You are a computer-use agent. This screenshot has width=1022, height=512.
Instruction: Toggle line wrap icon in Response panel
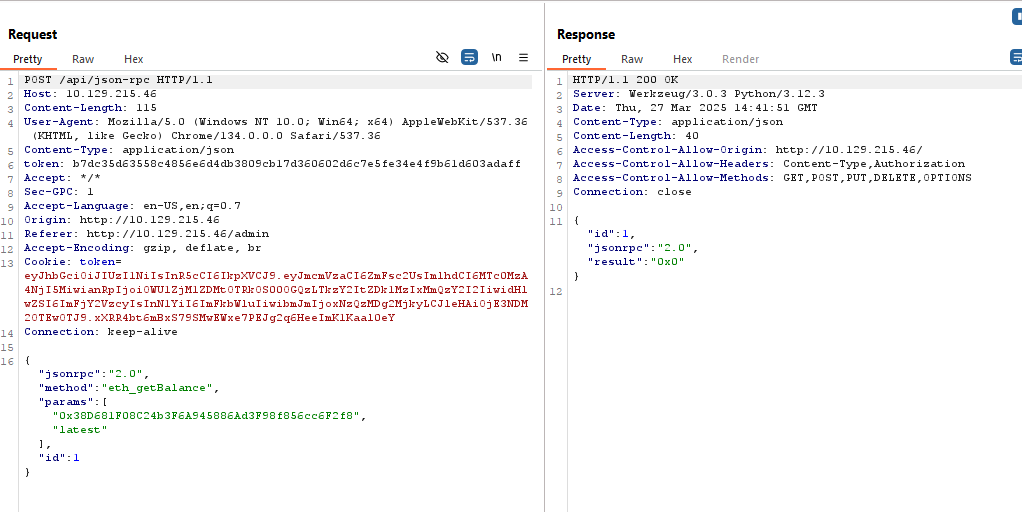[1016, 58]
